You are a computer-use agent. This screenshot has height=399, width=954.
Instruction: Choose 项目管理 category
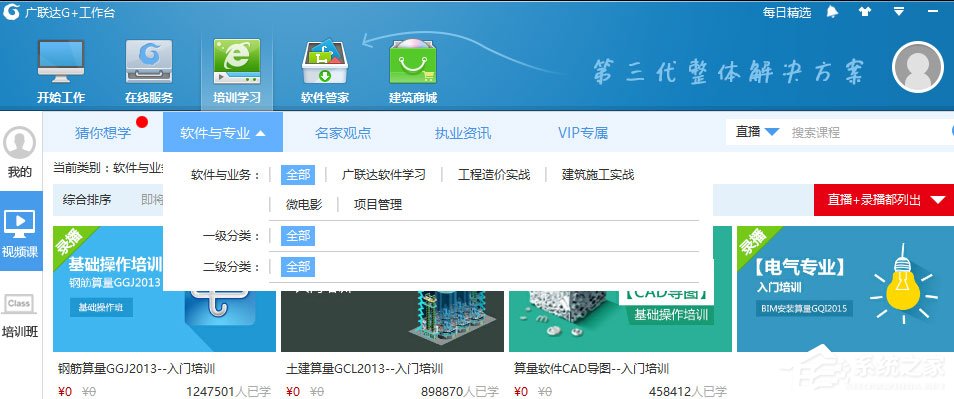pos(378,205)
